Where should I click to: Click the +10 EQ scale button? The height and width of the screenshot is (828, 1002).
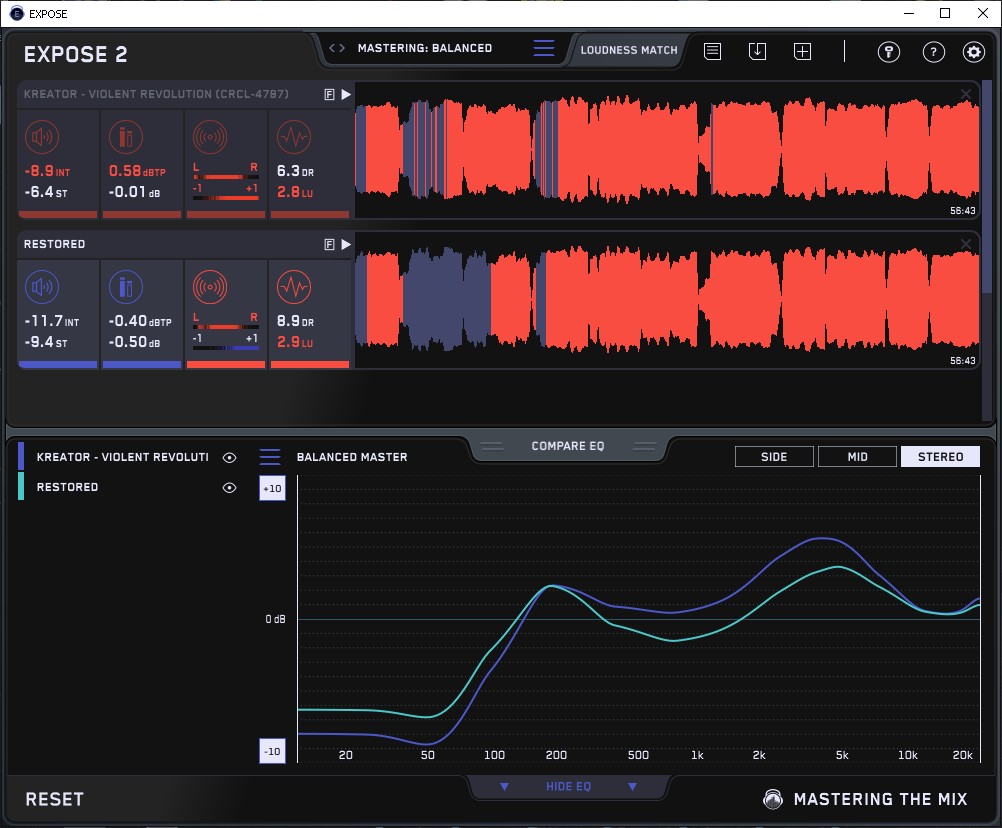coord(271,488)
